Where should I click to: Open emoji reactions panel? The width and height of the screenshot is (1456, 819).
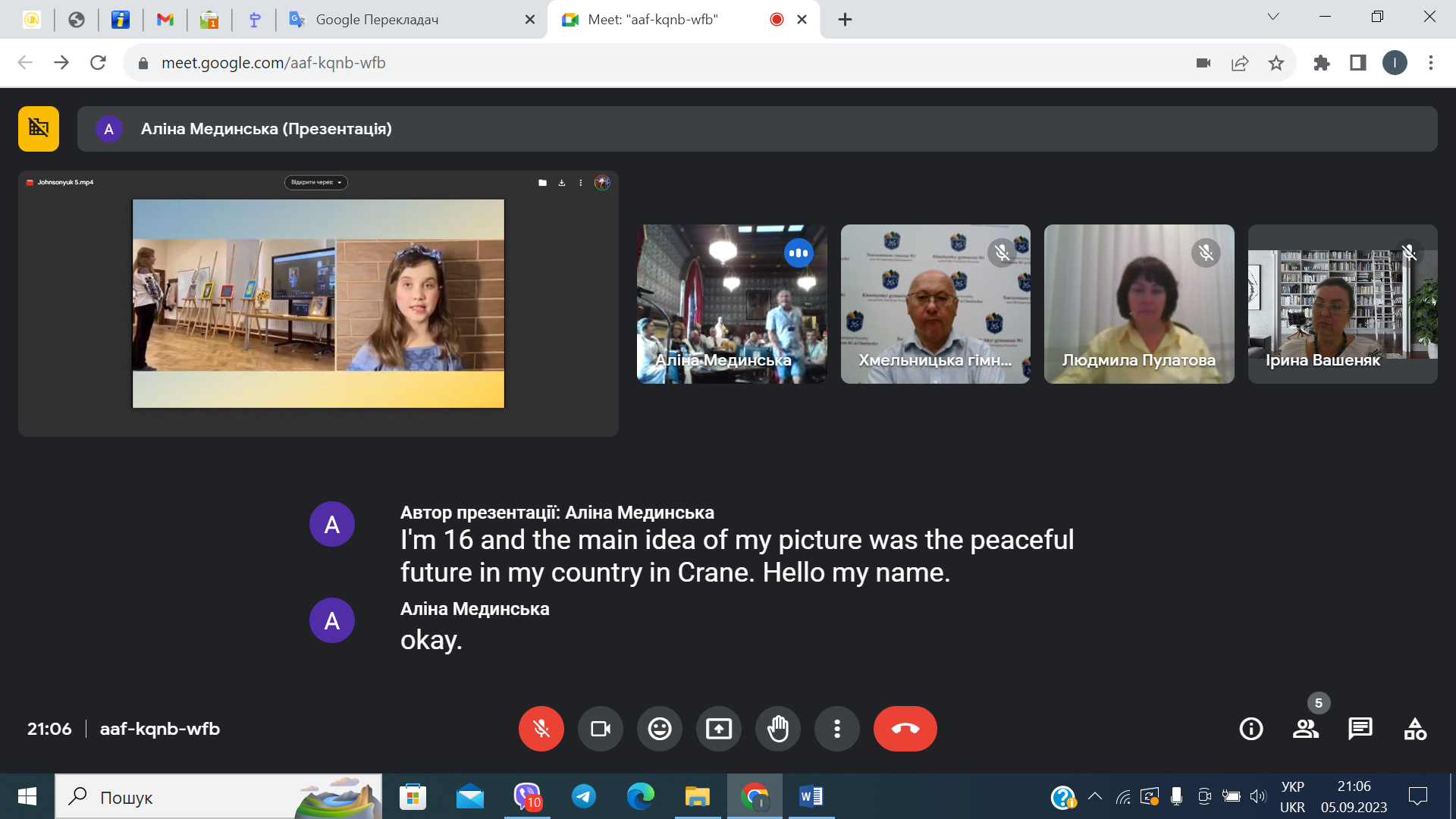click(x=659, y=729)
